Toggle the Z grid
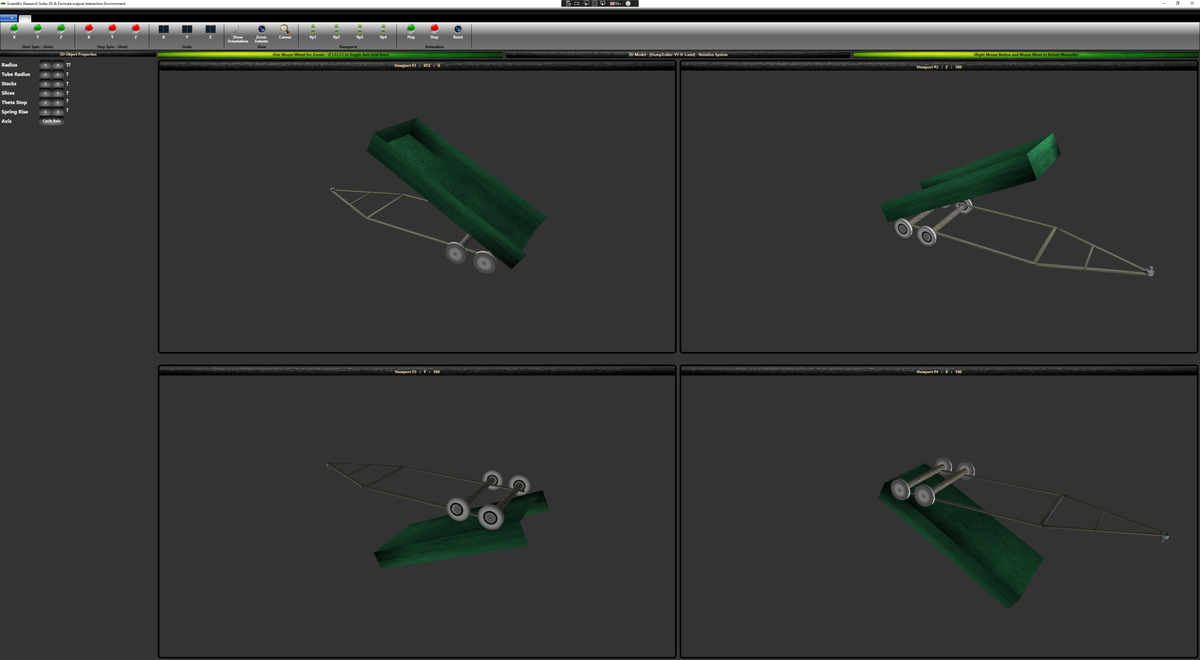Image resolution: width=1200 pixels, height=660 pixels. (x=209, y=30)
